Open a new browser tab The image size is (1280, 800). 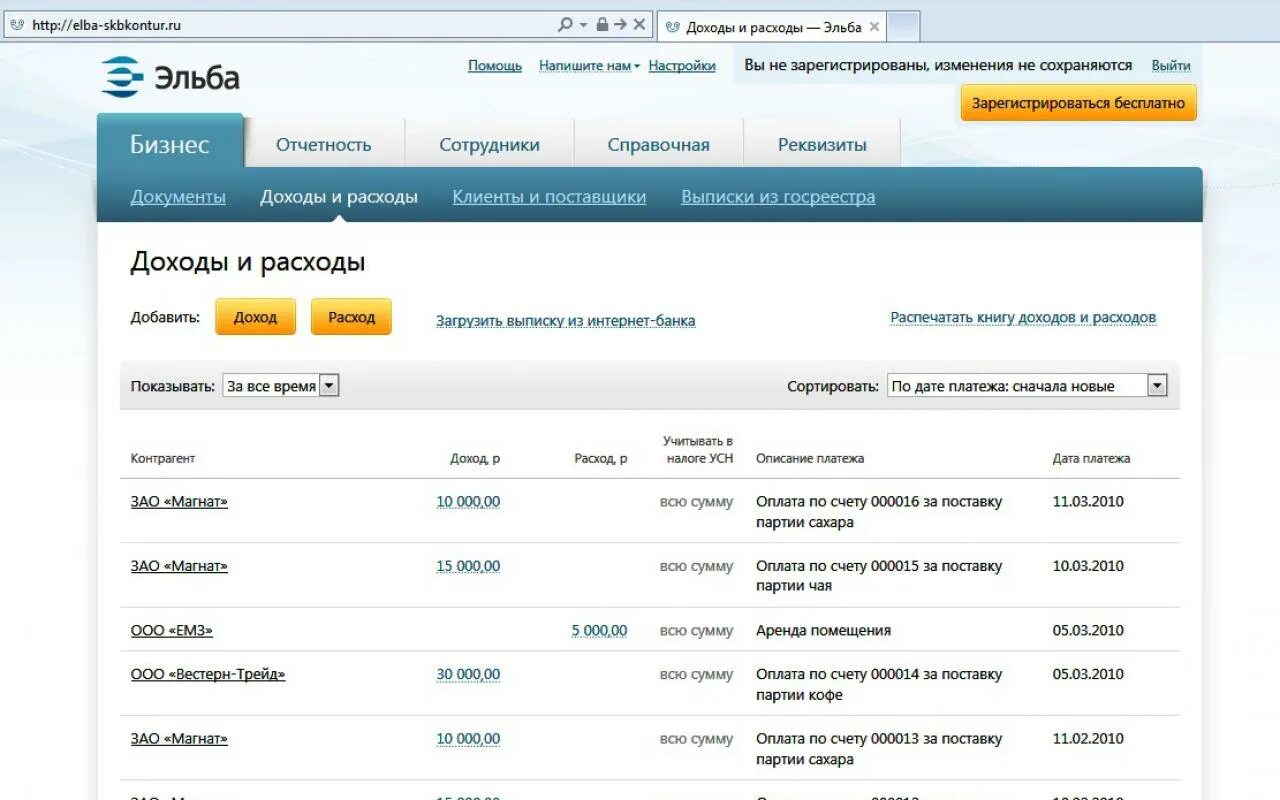pos(903,26)
